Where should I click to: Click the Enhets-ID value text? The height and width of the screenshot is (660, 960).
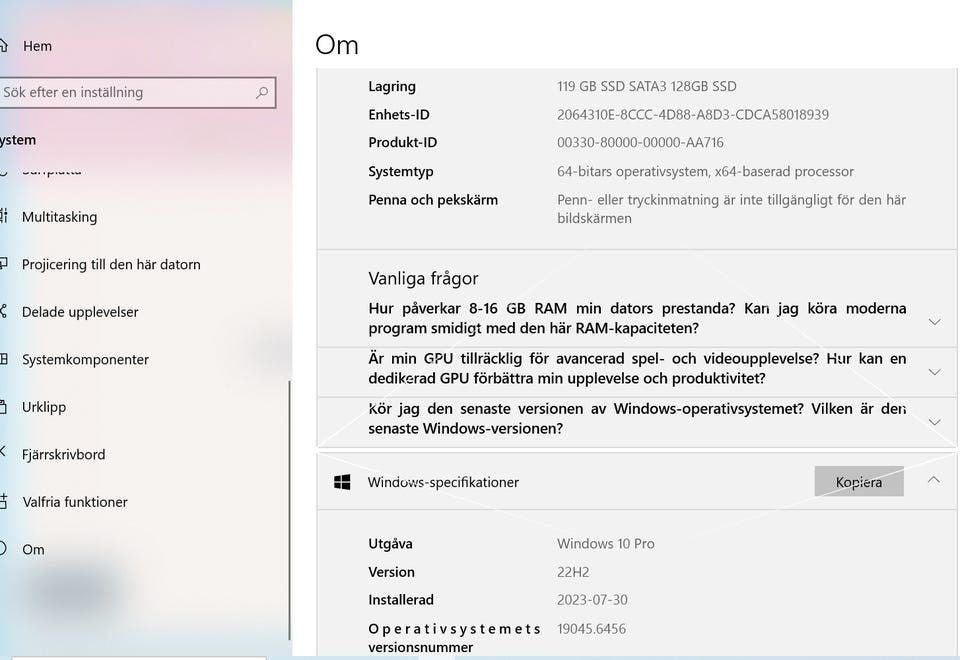pyautogui.click(x=692, y=114)
